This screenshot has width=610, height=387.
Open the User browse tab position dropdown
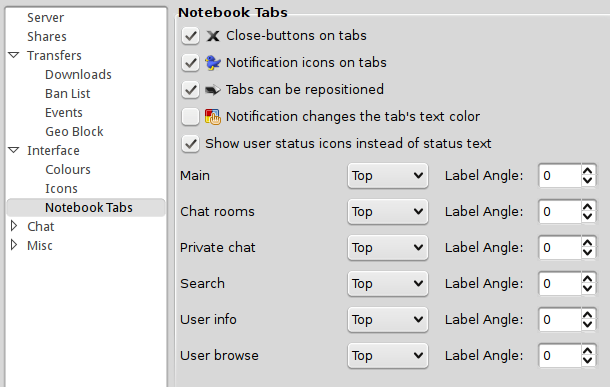click(x=388, y=355)
